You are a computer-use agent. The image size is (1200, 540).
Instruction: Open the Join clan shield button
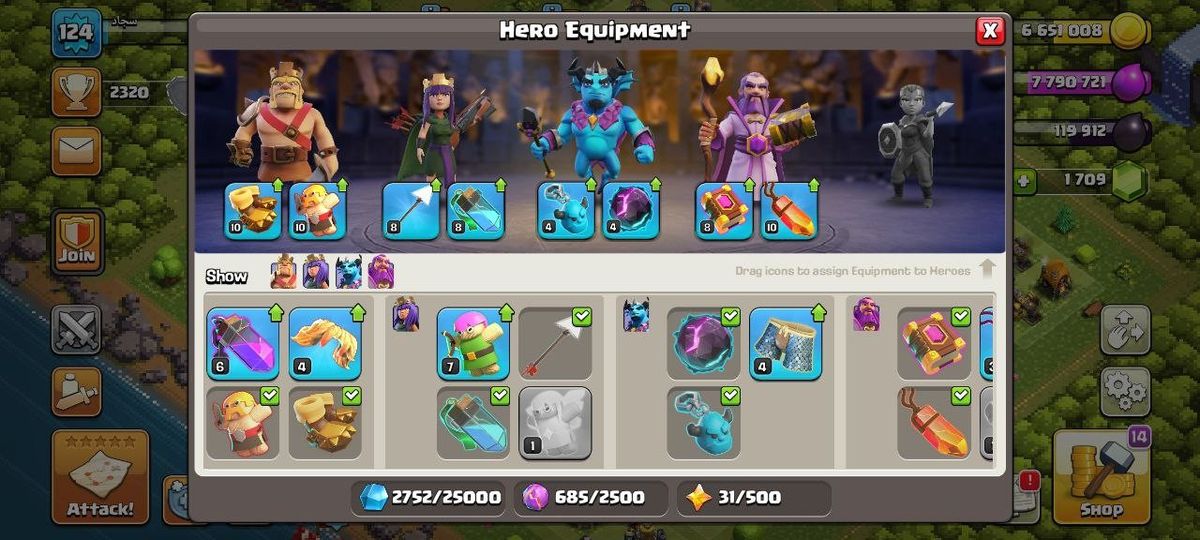(x=77, y=242)
